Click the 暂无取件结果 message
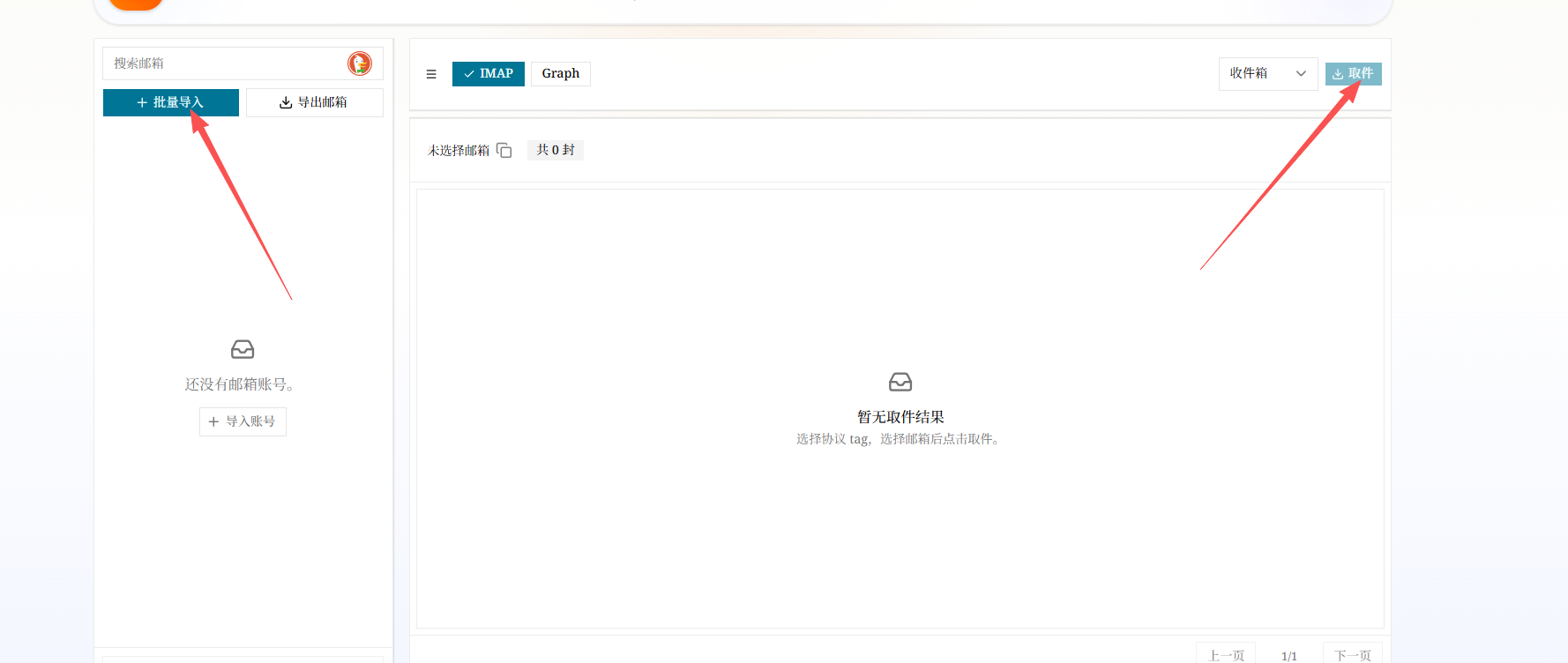 coord(900,417)
